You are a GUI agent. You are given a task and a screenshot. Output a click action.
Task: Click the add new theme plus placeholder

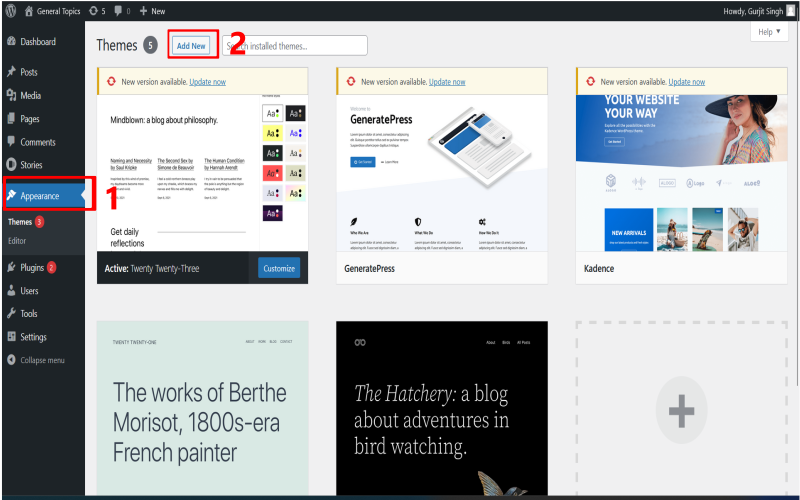(681, 410)
